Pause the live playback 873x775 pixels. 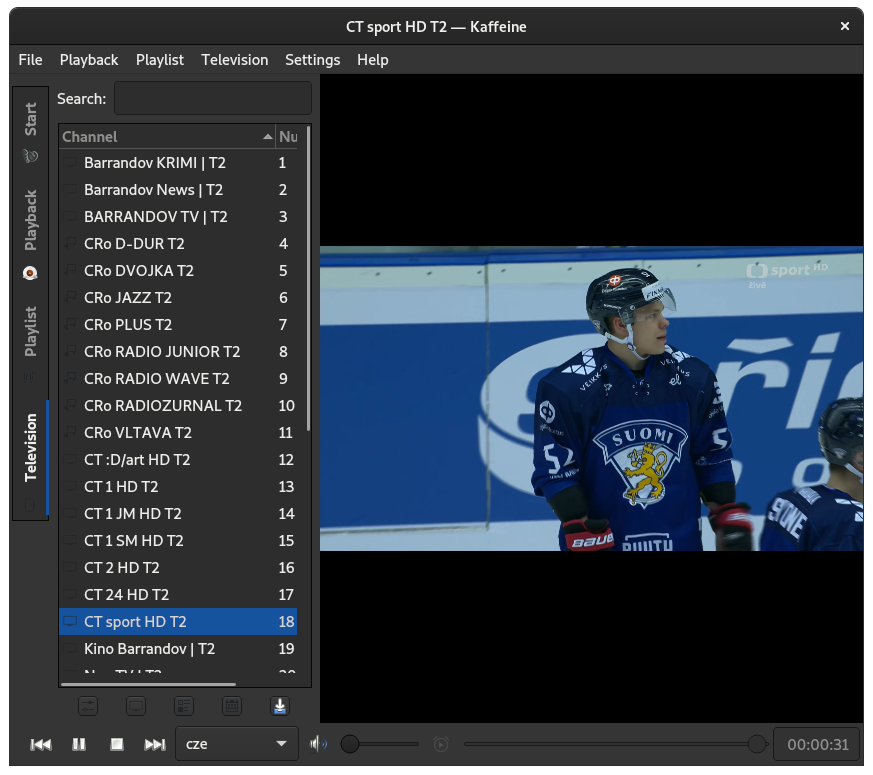tap(79, 744)
